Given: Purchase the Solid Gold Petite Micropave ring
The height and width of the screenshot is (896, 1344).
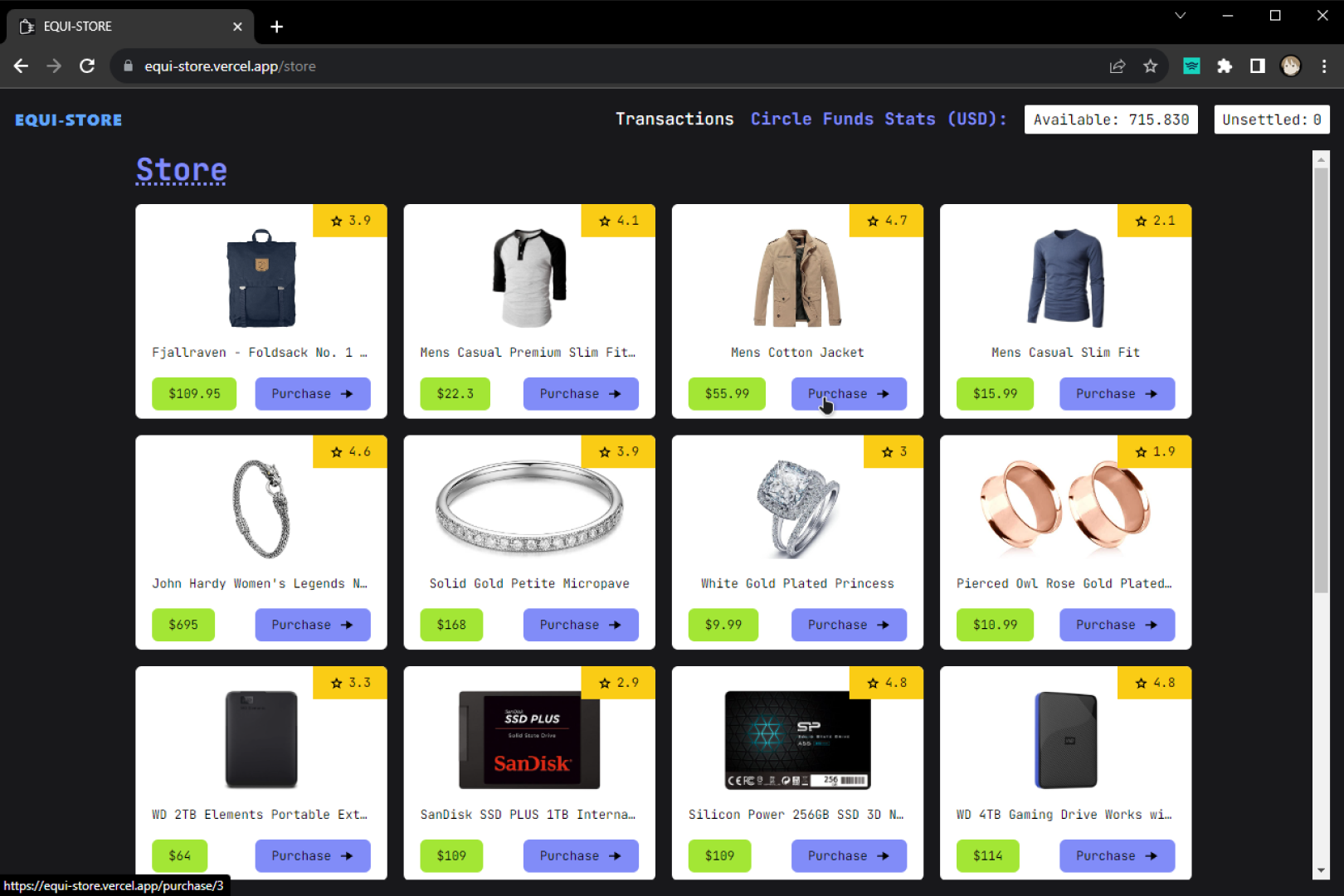Looking at the screenshot, I should point(581,625).
